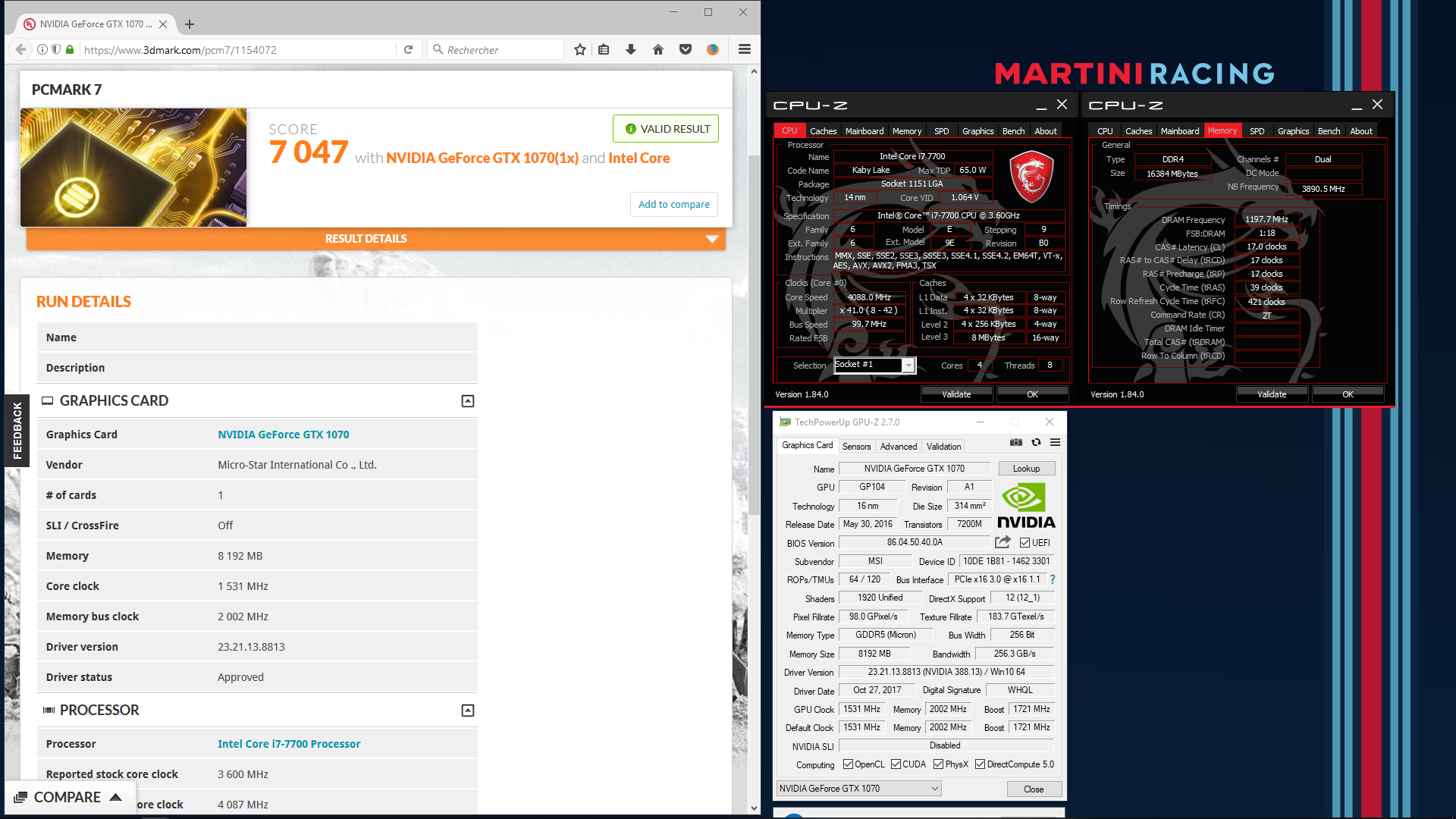
Task: Click the secure padlock icon
Action: point(70,49)
